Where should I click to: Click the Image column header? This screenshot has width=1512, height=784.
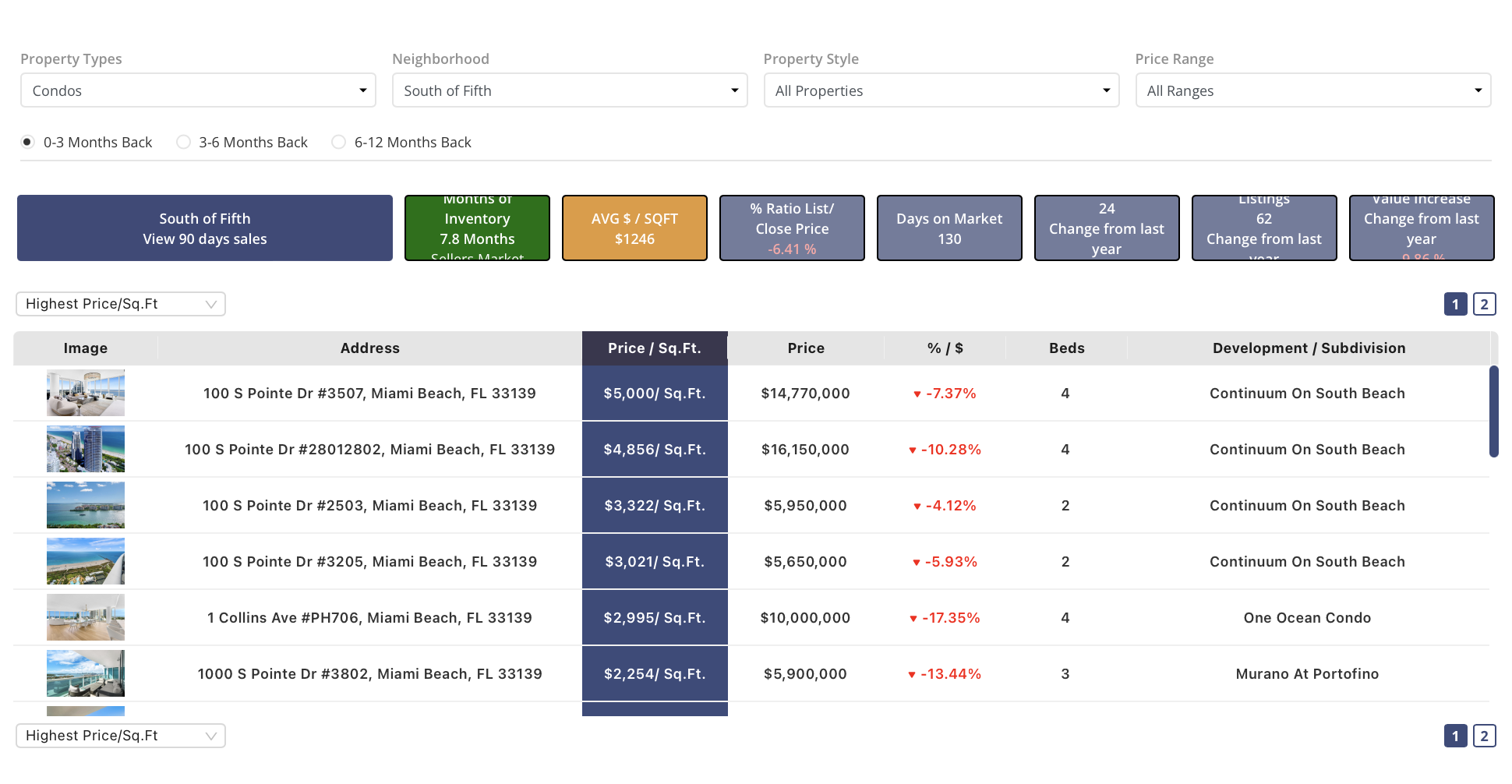[x=86, y=348]
